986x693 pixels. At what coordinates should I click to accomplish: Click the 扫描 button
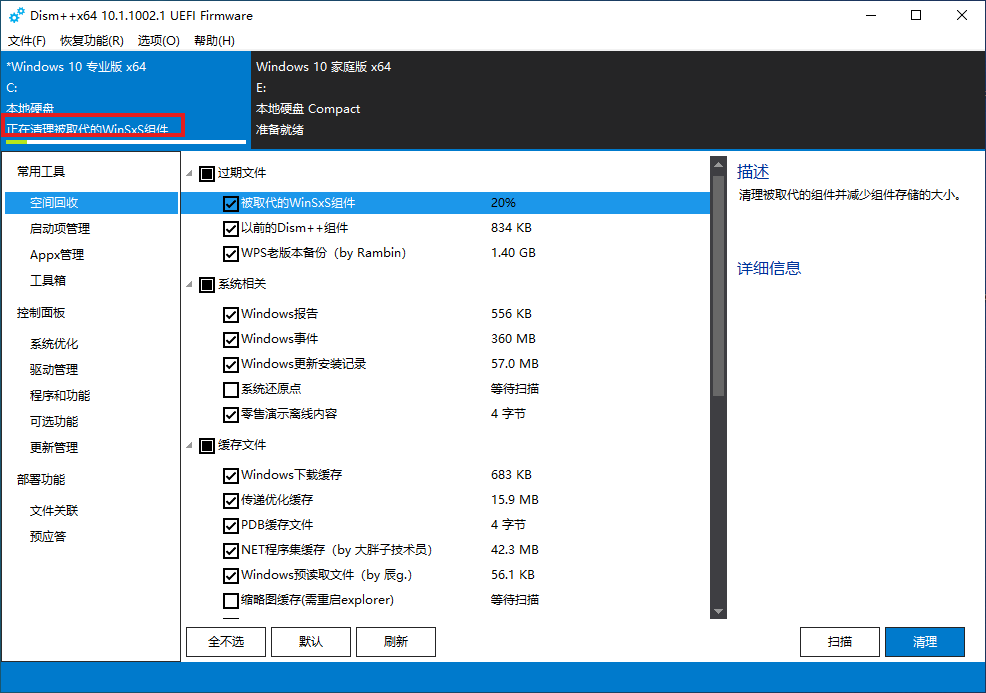coord(839,641)
